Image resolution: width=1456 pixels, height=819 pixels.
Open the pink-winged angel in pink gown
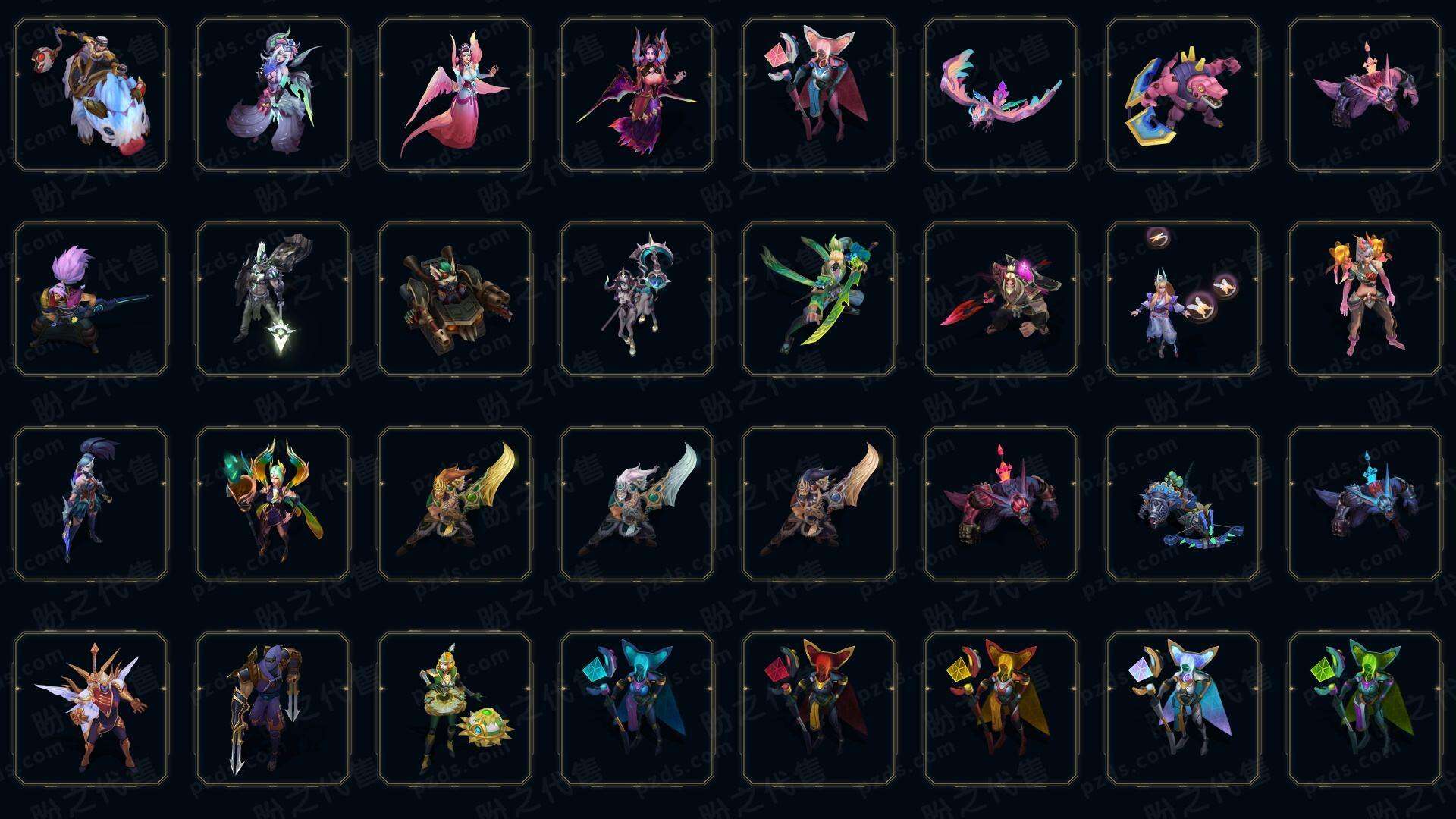[455, 95]
